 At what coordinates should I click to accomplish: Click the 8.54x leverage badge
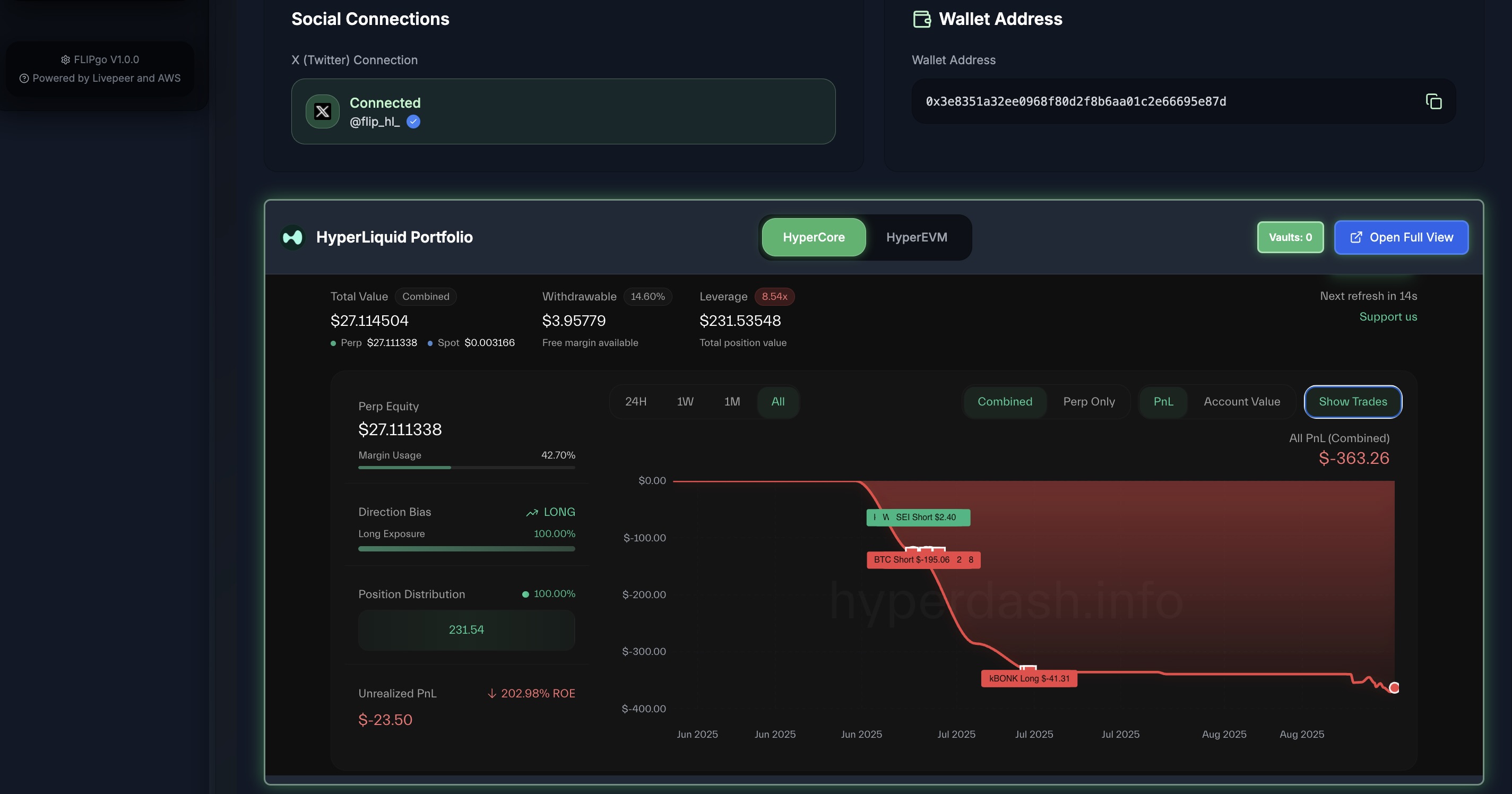pyautogui.click(x=774, y=296)
